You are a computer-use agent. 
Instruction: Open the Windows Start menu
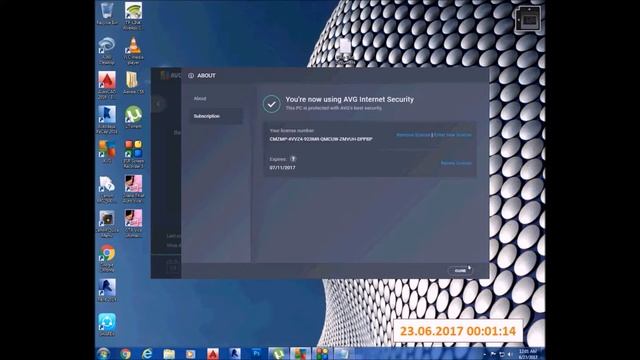[x=104, y=353]
